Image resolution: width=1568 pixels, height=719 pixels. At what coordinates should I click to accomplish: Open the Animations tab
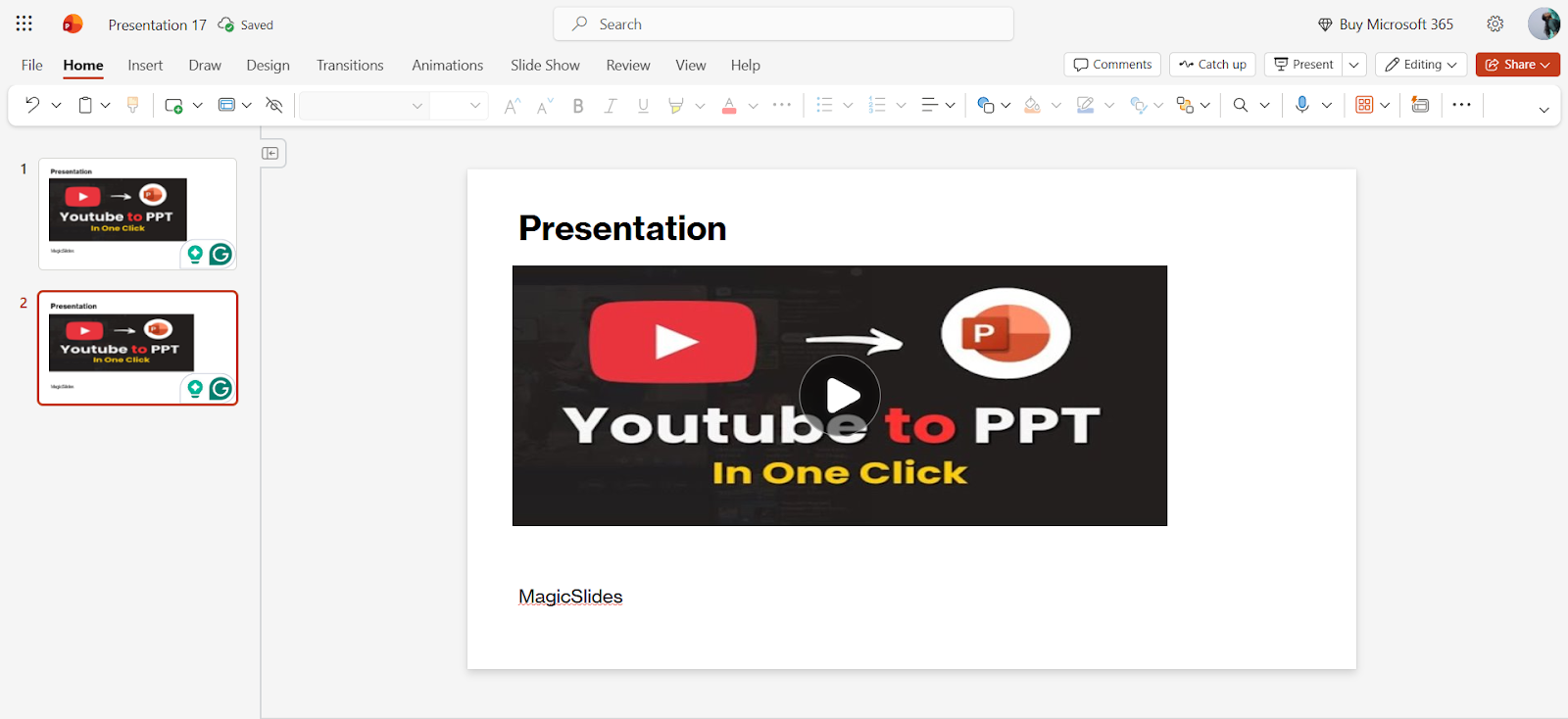point(448,66)
